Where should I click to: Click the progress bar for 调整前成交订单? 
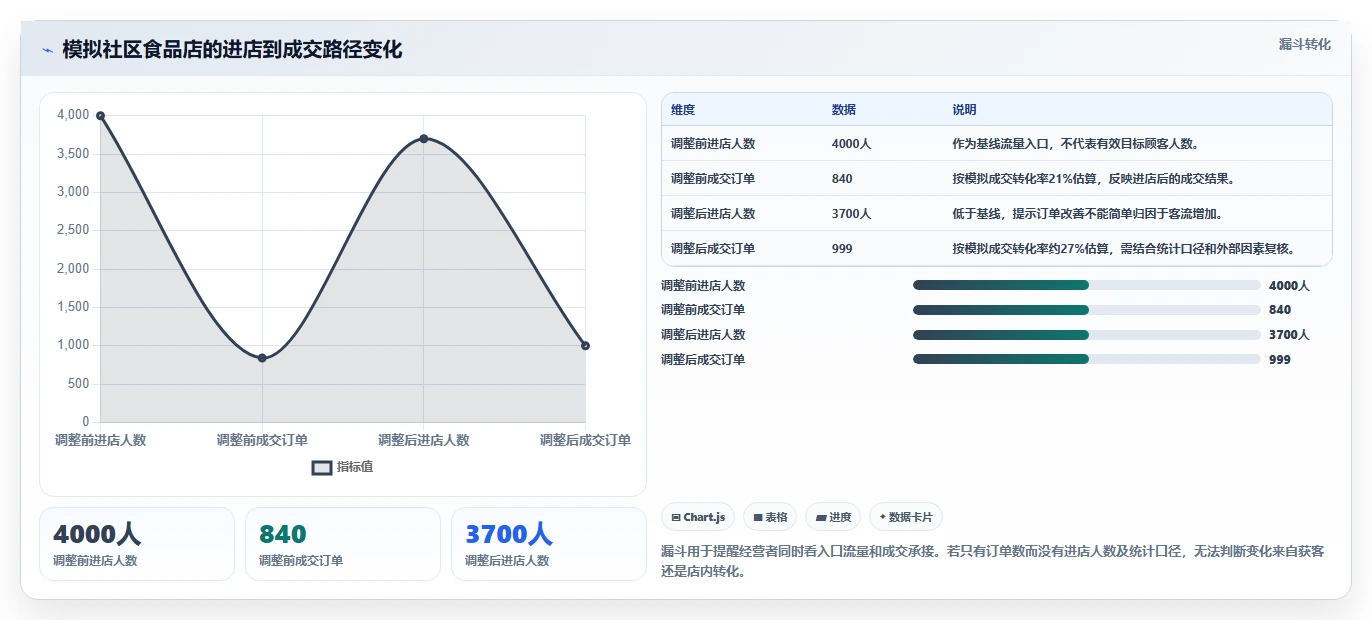tap(1086, 310)
